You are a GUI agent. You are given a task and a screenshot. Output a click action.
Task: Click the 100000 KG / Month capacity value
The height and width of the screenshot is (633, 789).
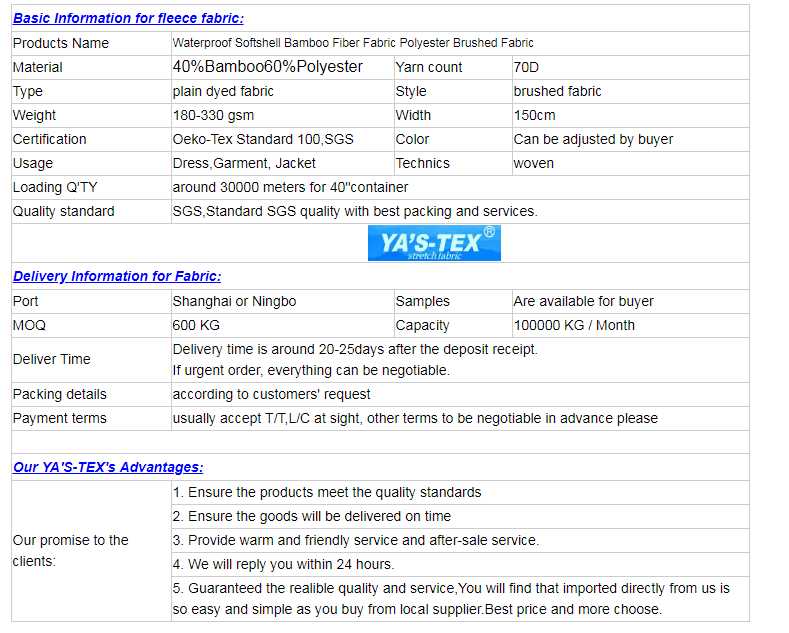coord(574,325)
